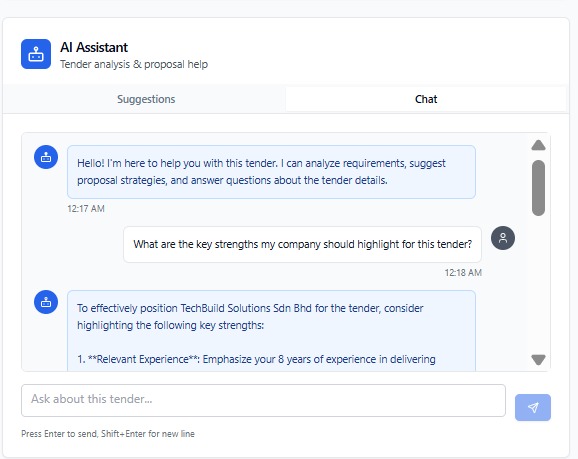Switch to the Suggestions tab
Image resolution: width=578 pixels, height=459 pixels.
tap(146, 99)
